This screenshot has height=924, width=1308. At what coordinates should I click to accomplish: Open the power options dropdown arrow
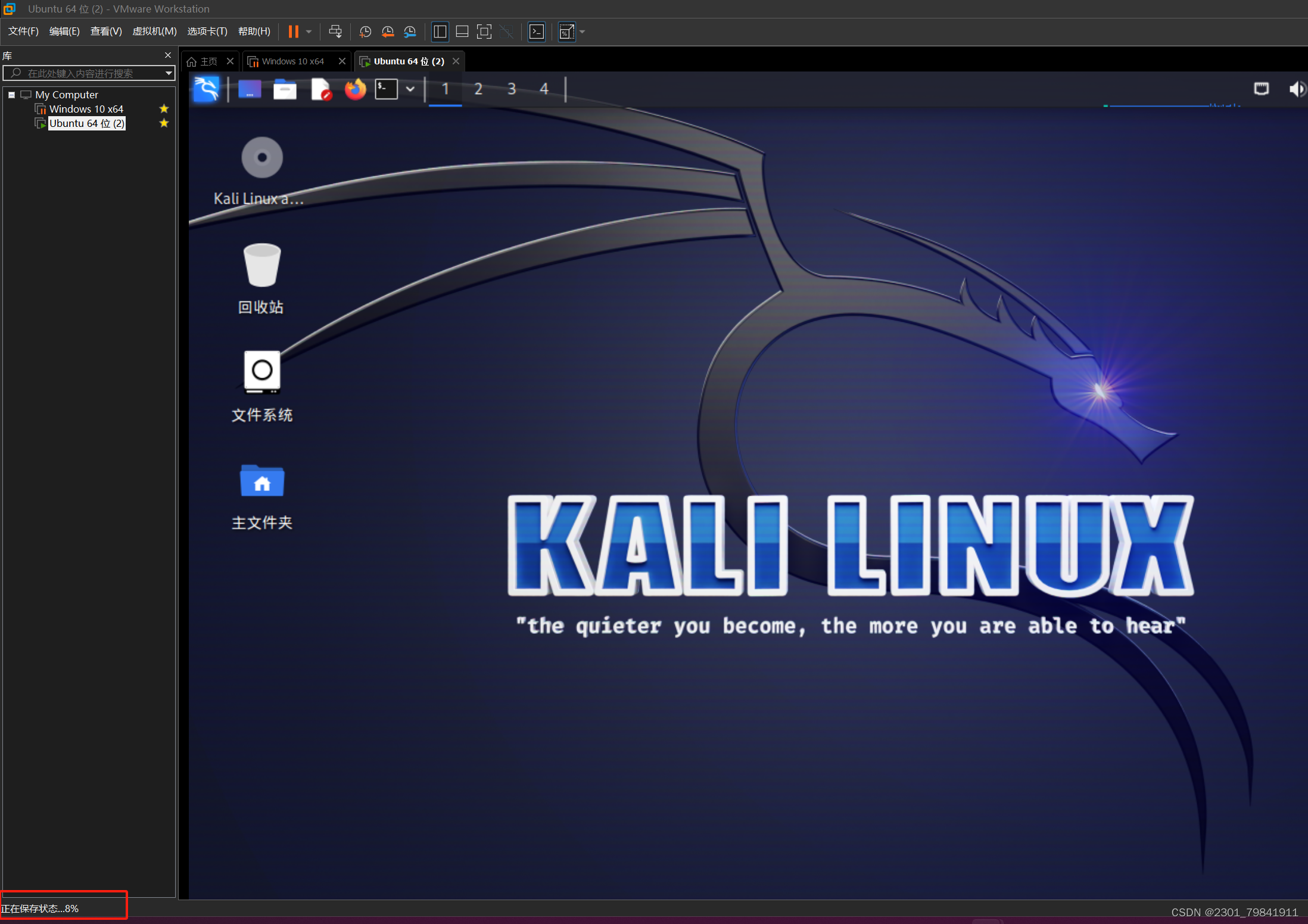coord(309,32)
